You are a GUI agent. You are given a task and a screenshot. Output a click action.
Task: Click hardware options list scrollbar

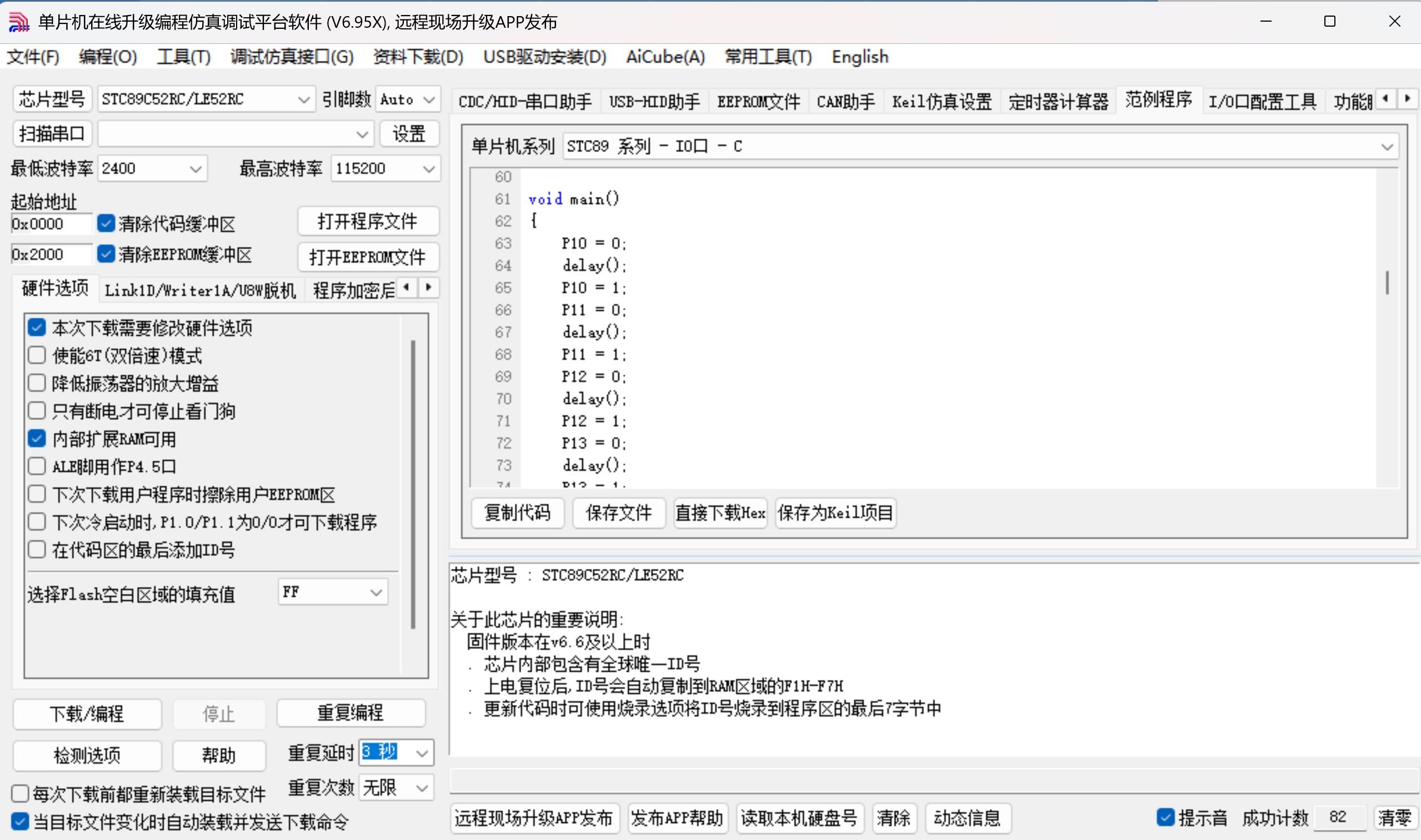(x=413, y=485)
